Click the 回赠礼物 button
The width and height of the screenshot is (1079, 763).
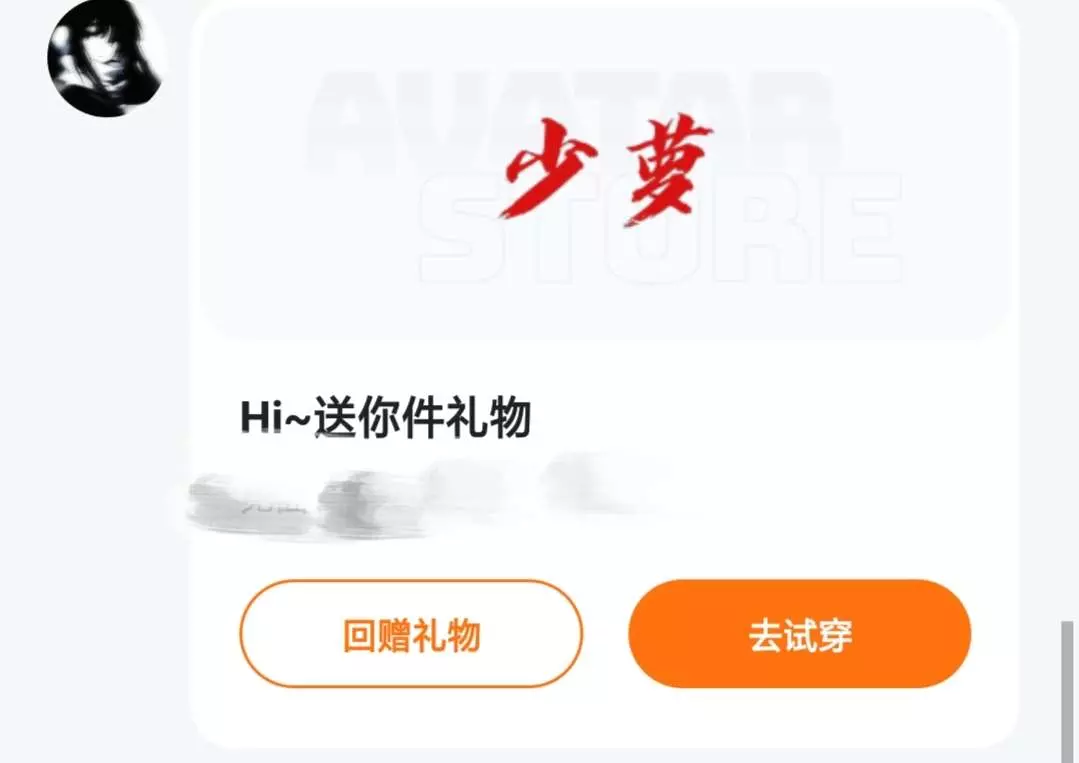click(x=412, y=634)
